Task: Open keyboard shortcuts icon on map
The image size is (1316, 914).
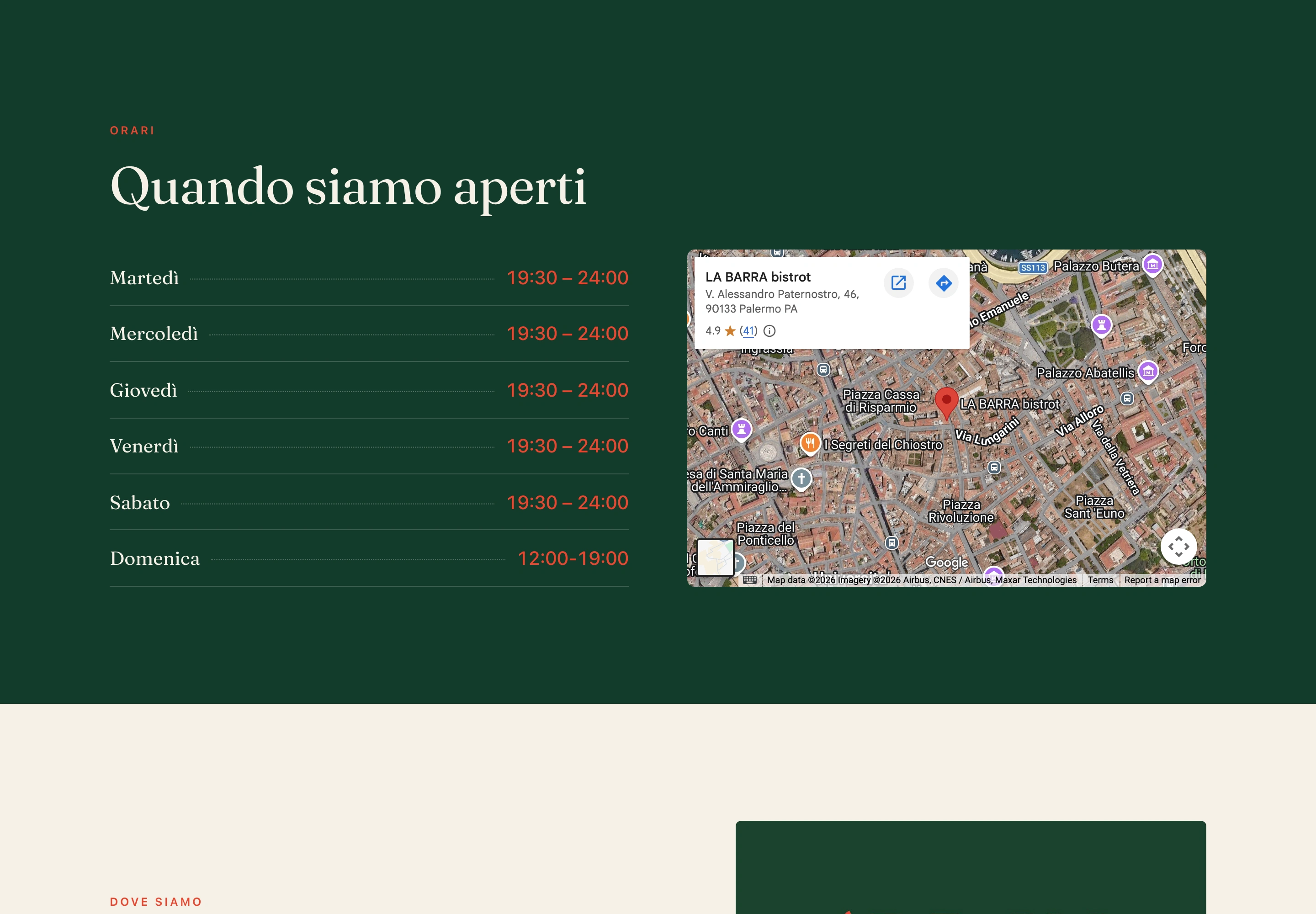Action: click(750, 579)
